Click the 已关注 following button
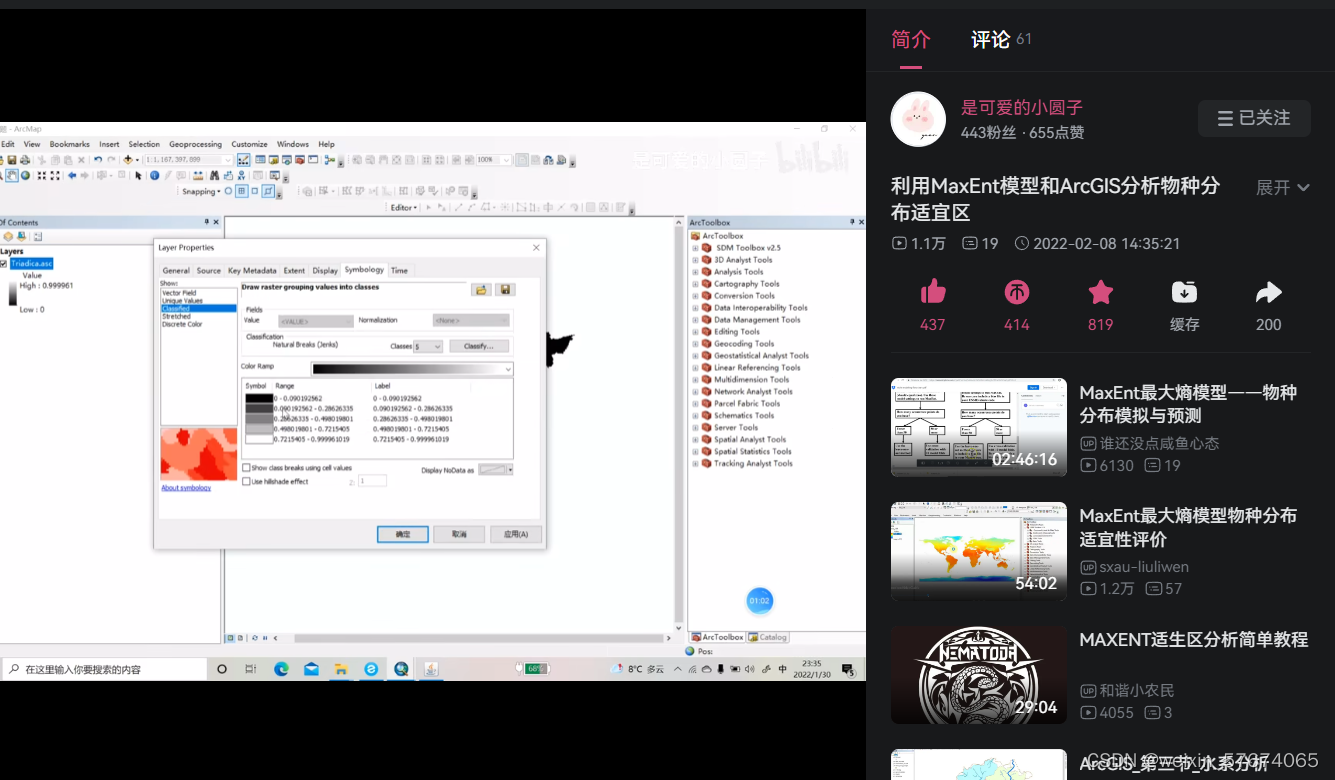 pos(1254,118)
